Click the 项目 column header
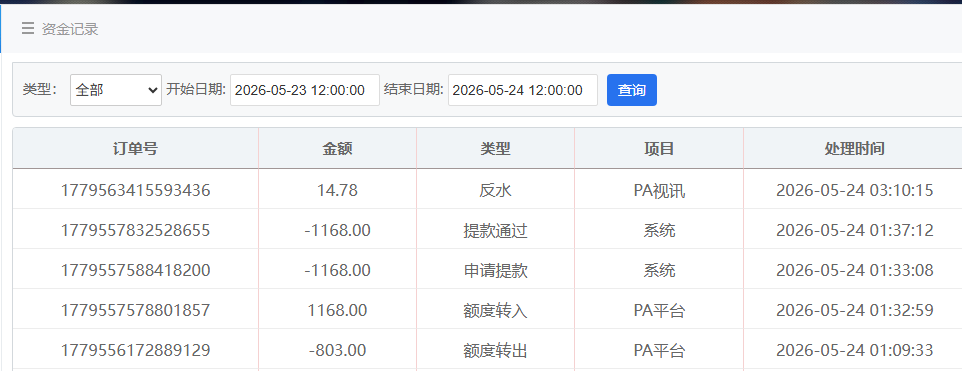Viewport: 962px width, 371px height. pos(659,148)
